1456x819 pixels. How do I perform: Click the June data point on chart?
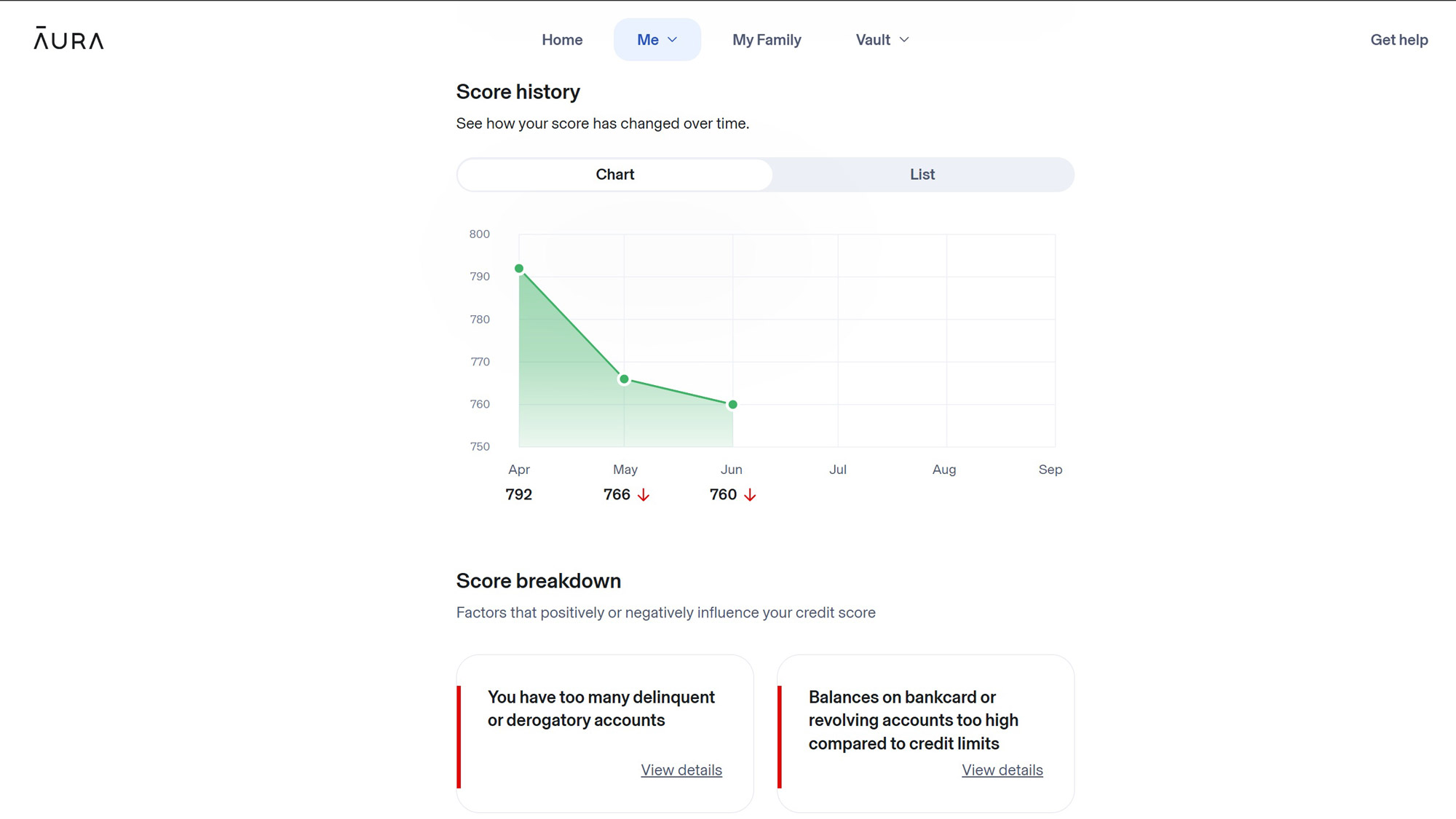point(732,405)
